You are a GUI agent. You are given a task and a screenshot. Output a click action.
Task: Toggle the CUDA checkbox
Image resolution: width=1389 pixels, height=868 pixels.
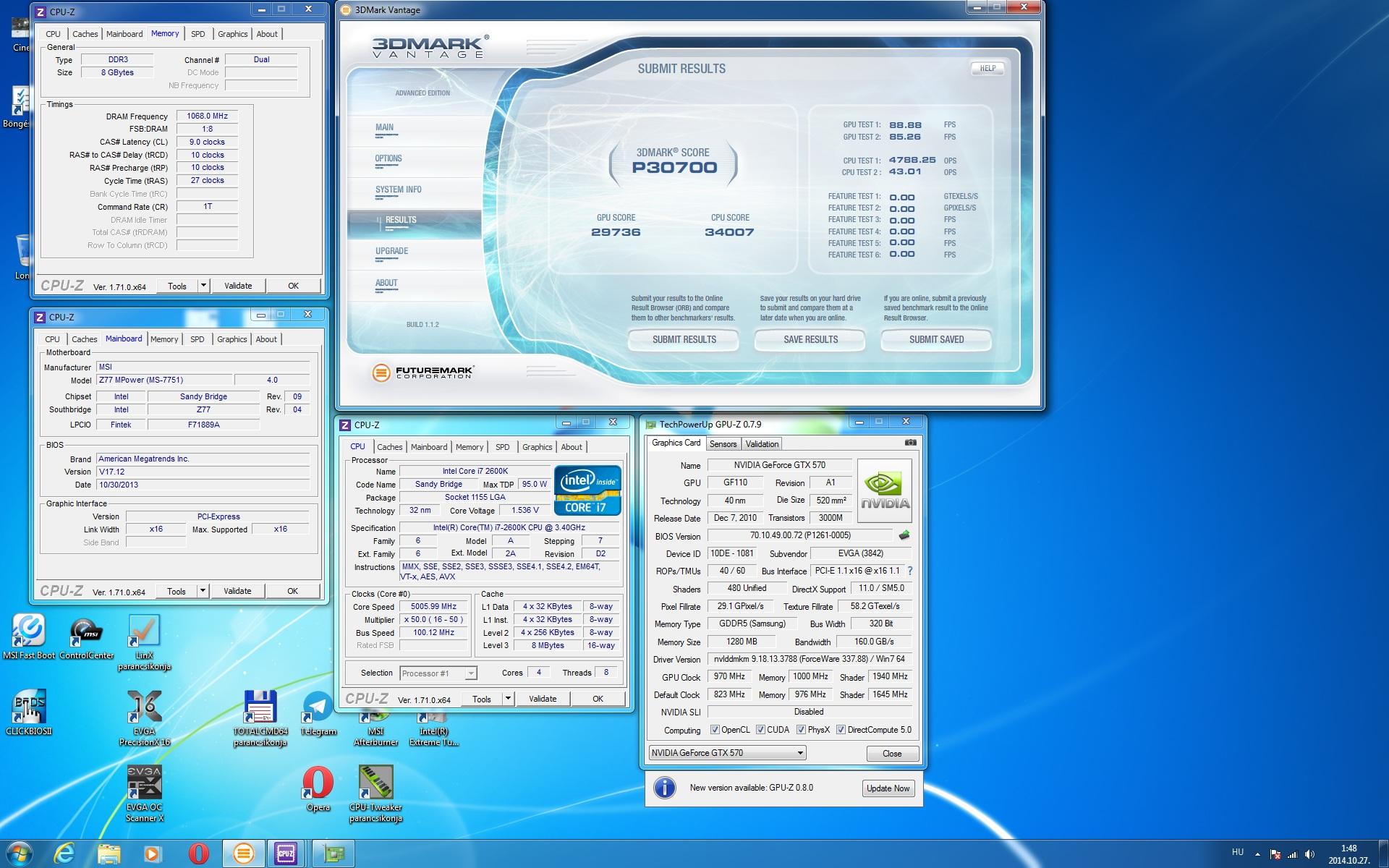click(x=760, y=730)
